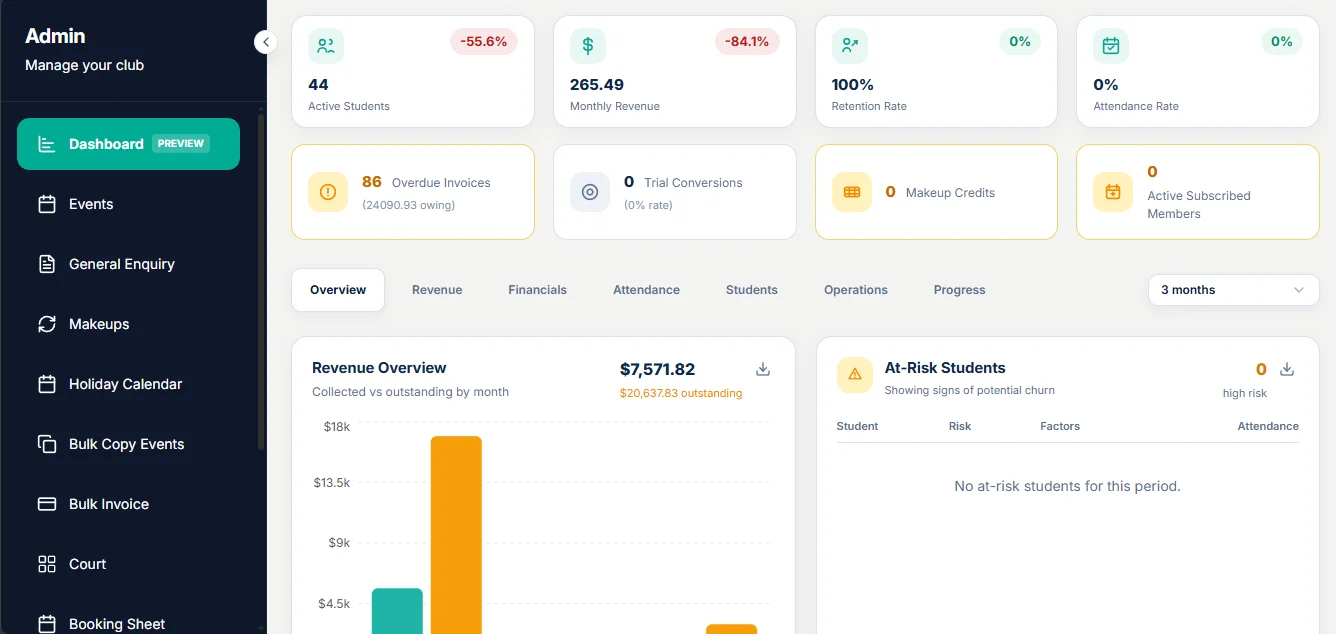Open Holiday Calendar in sidebar
This screenshot has height=634, width=1336.
click(x=128, y=384)
